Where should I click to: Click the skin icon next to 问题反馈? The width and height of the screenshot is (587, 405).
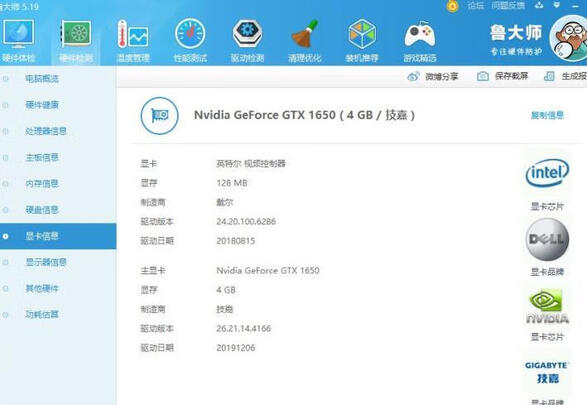(x=539, y=5)
